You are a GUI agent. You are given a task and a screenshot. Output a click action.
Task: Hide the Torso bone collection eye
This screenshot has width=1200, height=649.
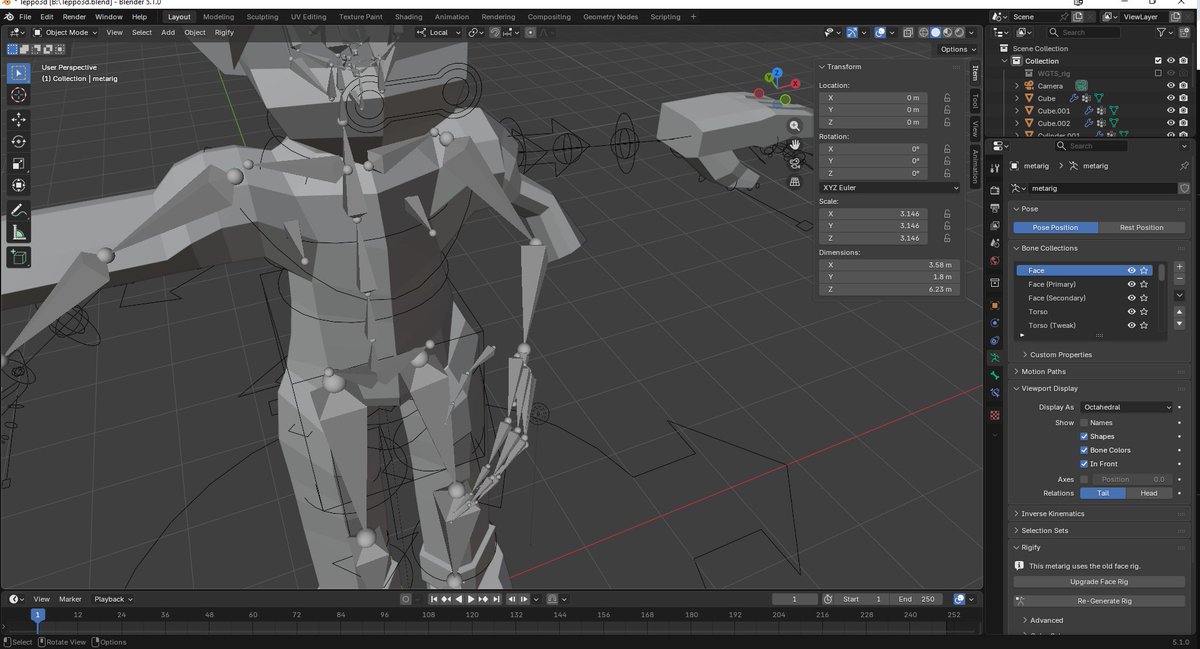click(1131, 312)
